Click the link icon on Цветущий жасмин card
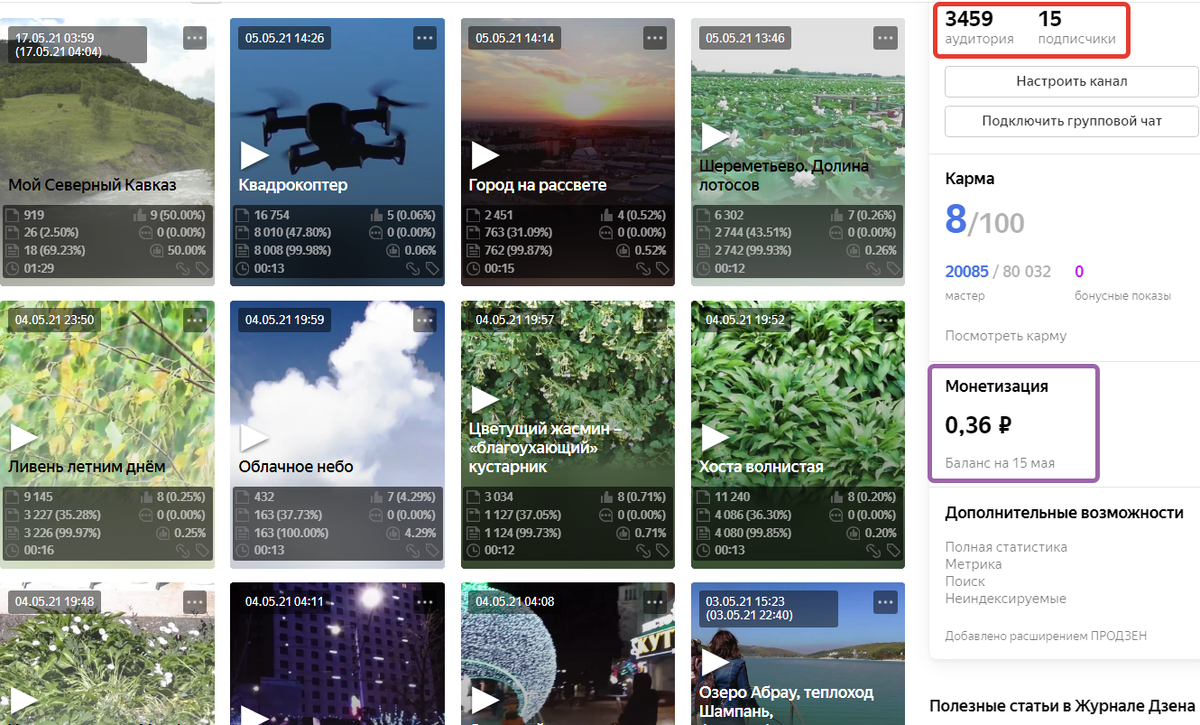 (643, 551)
